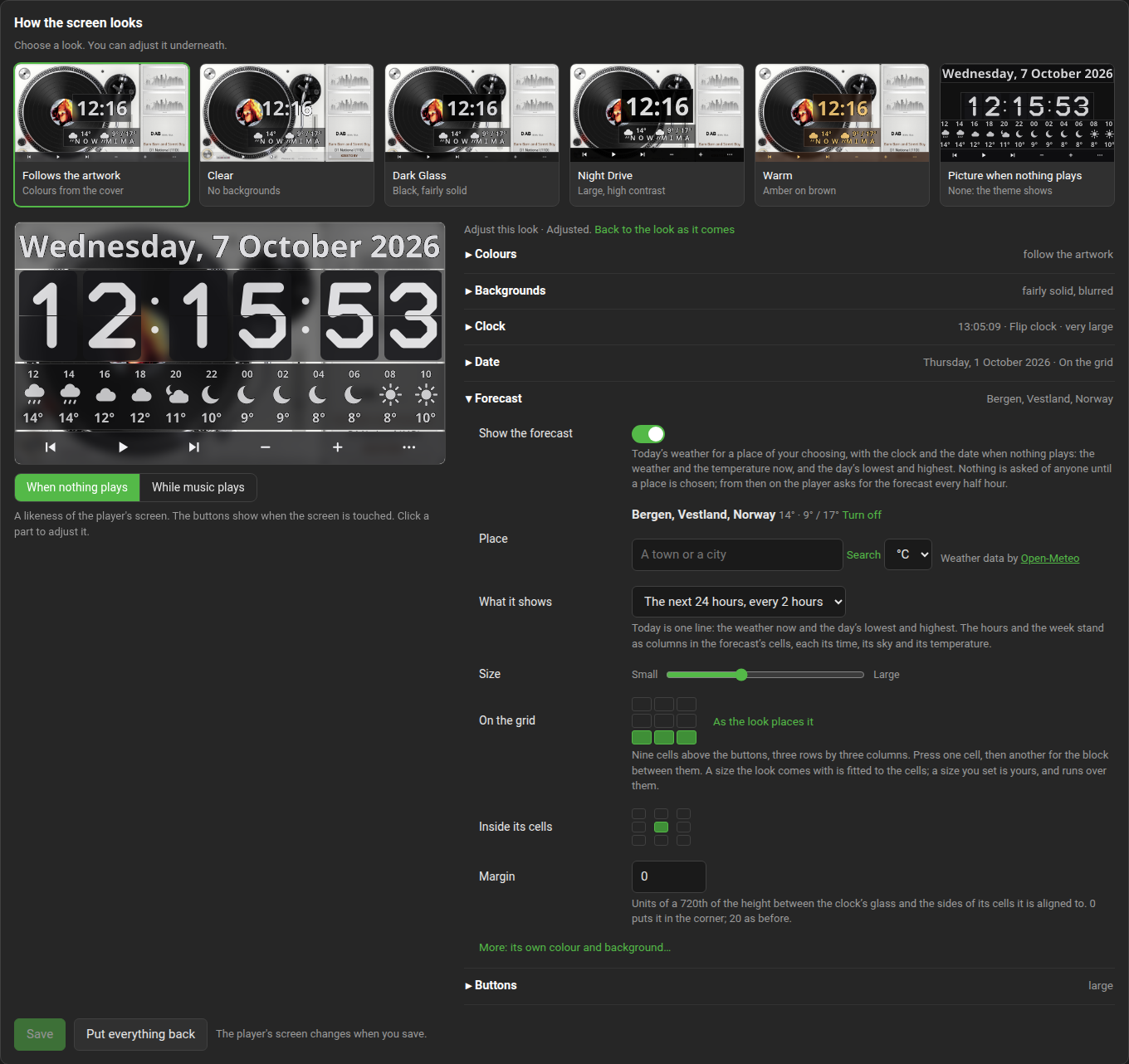Focus the A town or a city field
The height and width of the screenshot is (1064, 1129).
click(737, 554)
